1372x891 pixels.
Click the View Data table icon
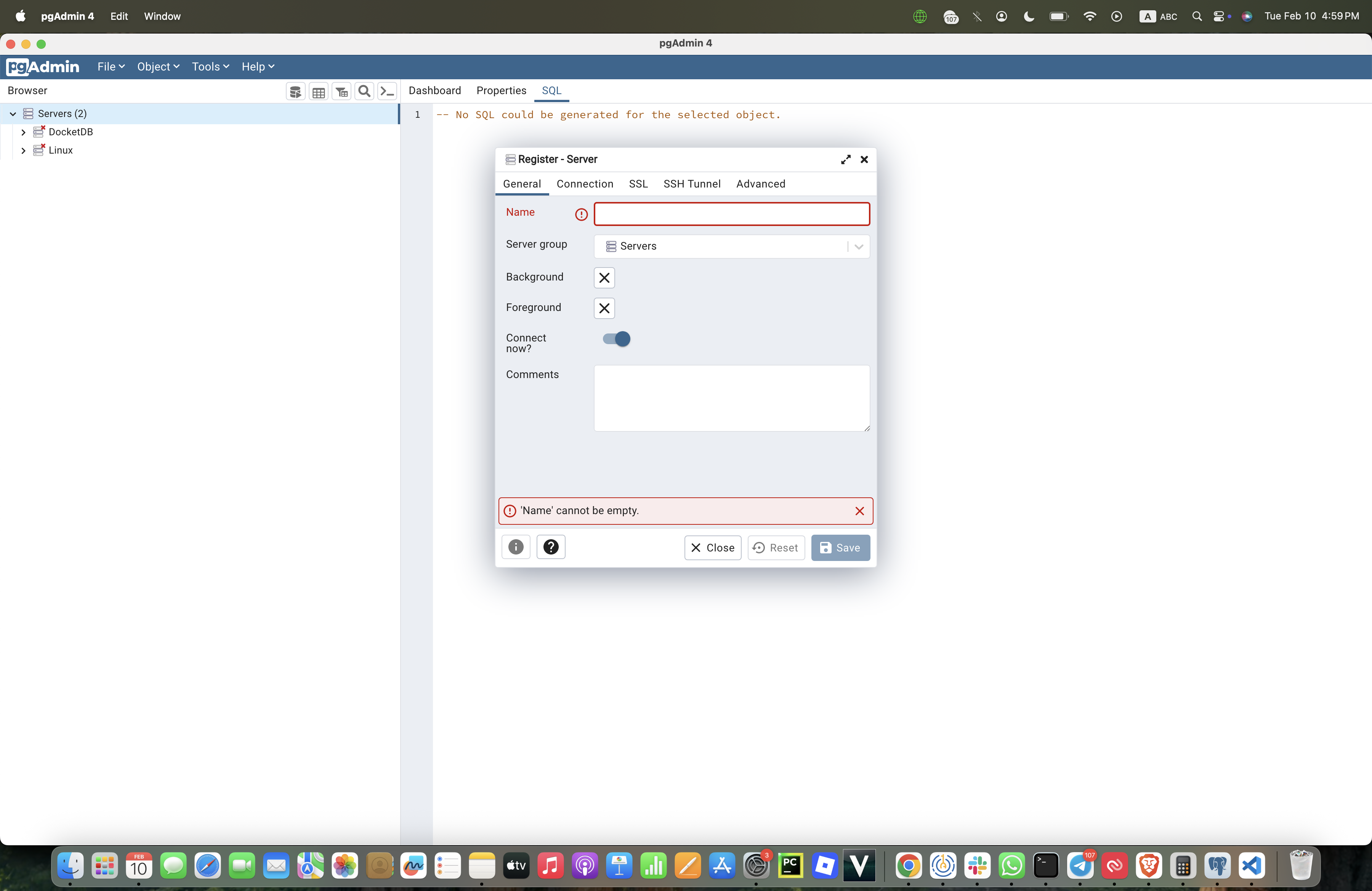click(318, 91)
